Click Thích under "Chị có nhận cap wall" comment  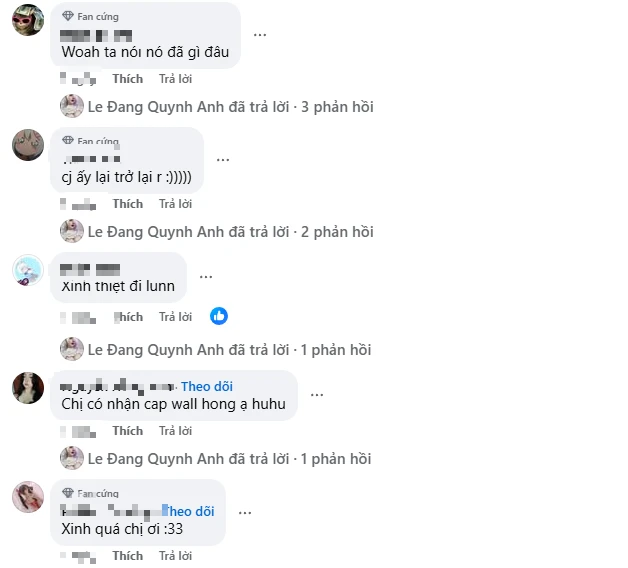128,431
